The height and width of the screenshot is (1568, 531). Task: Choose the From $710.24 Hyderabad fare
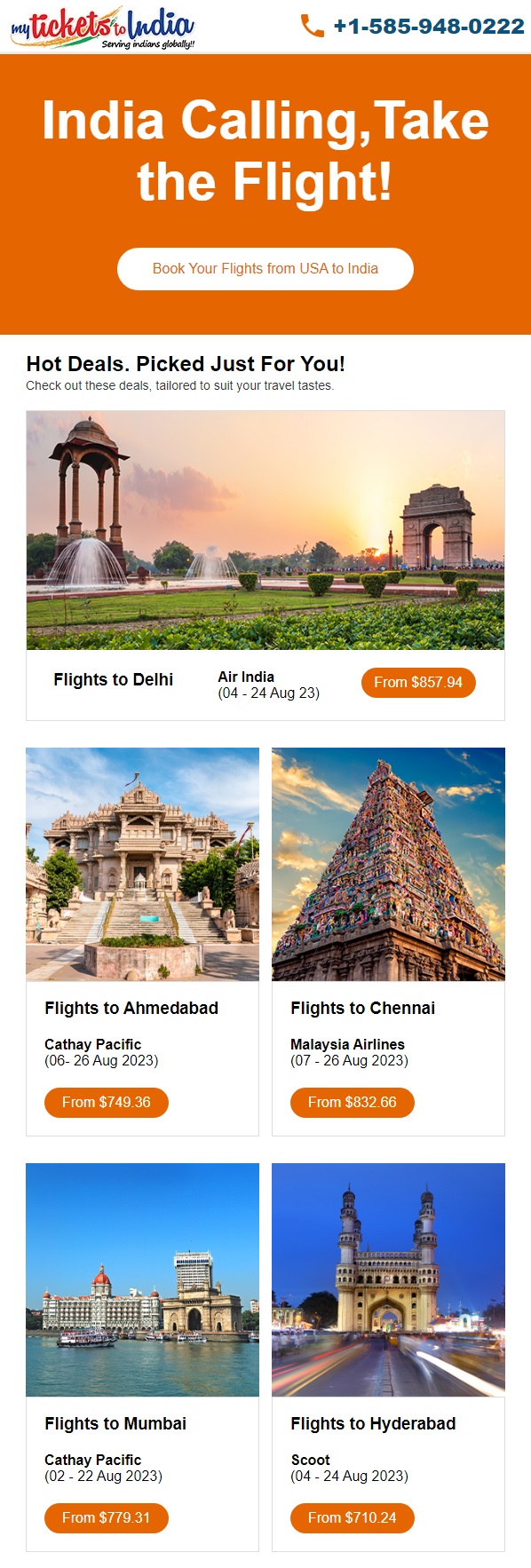pos(353,1517)
